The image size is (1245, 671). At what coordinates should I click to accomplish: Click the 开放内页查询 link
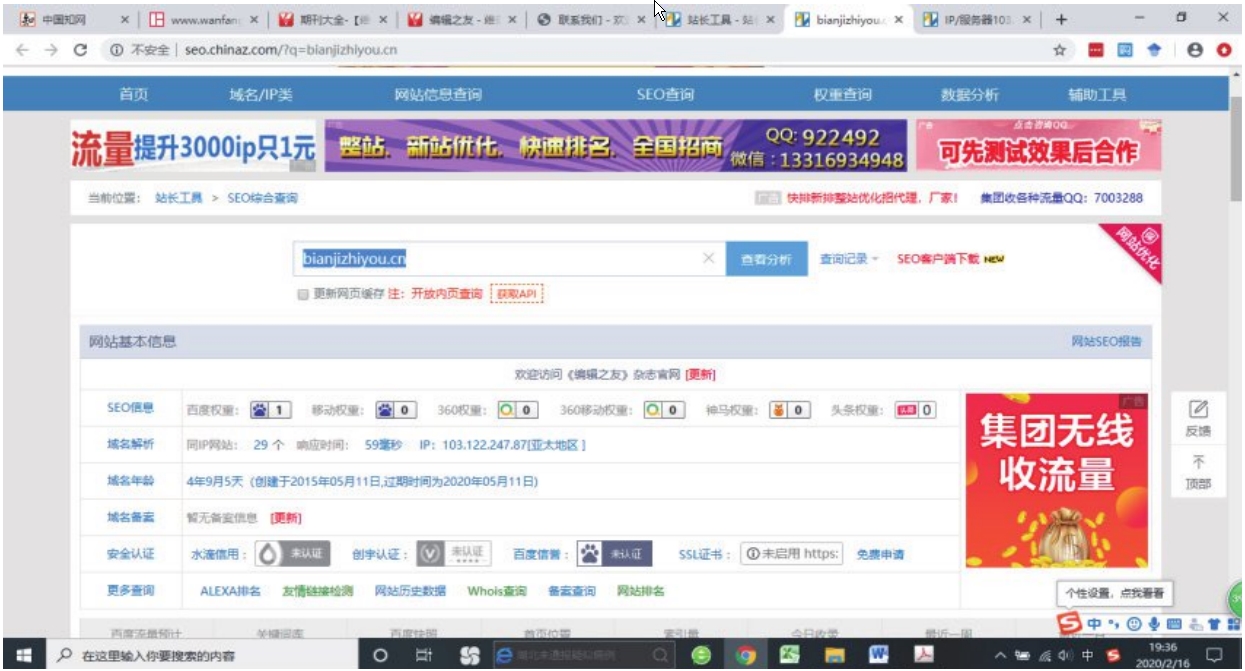click(447, 295)
